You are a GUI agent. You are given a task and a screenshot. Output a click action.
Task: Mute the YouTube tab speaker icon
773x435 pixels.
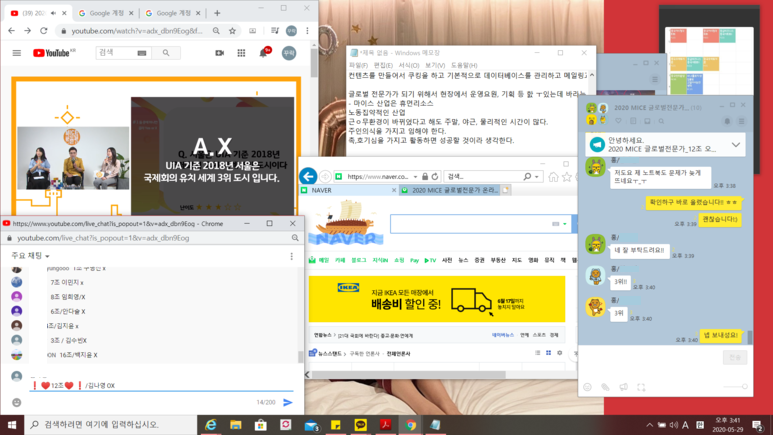[x=53, y=13]
